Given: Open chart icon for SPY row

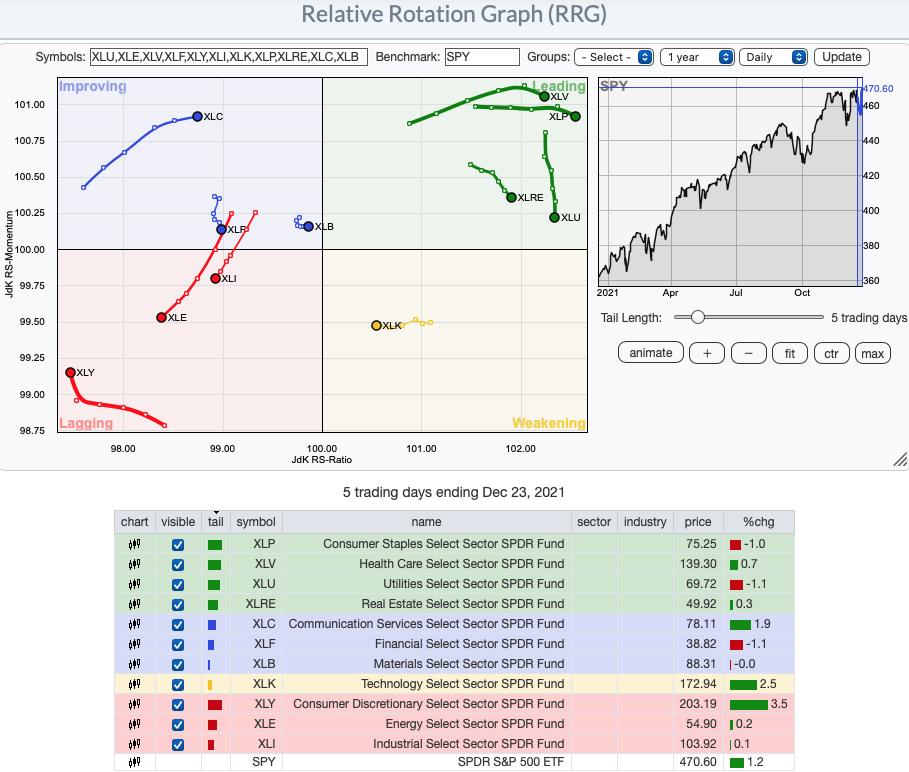Looking at the screenshot, I should click(134, 762).
